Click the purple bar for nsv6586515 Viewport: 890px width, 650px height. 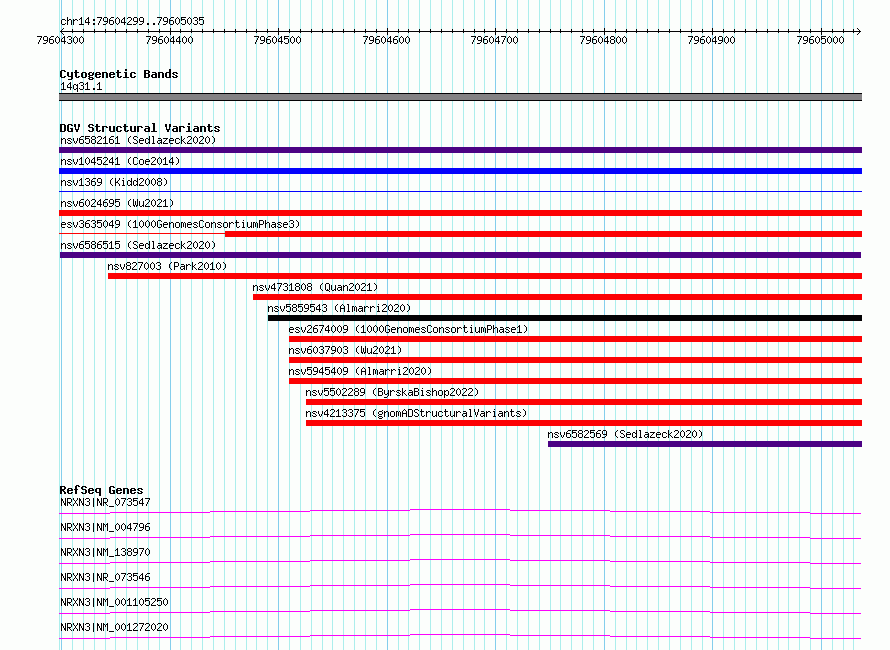click(x=460, y=255)
